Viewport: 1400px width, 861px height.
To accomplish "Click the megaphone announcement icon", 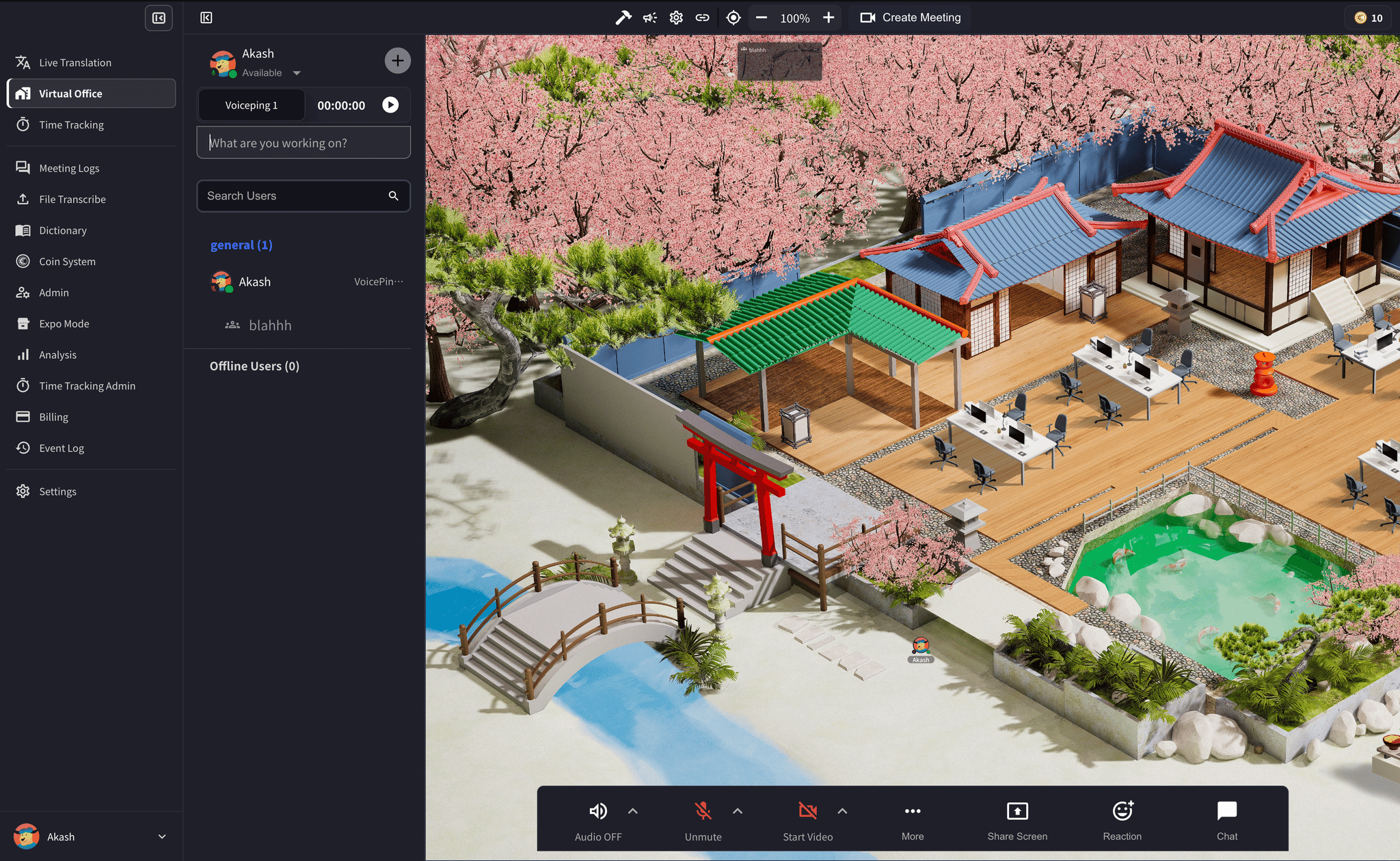I will point(649,18).
